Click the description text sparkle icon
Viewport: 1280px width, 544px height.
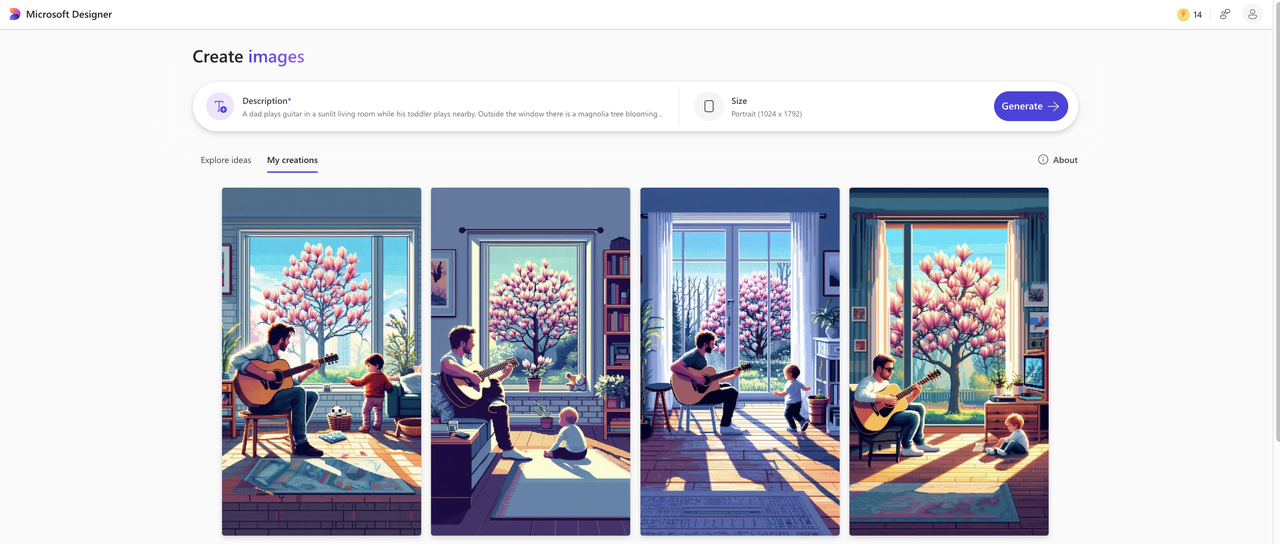click(220, 106)
